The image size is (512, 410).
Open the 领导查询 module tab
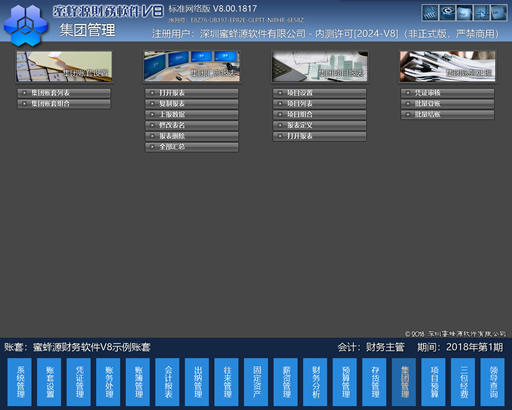493,382
